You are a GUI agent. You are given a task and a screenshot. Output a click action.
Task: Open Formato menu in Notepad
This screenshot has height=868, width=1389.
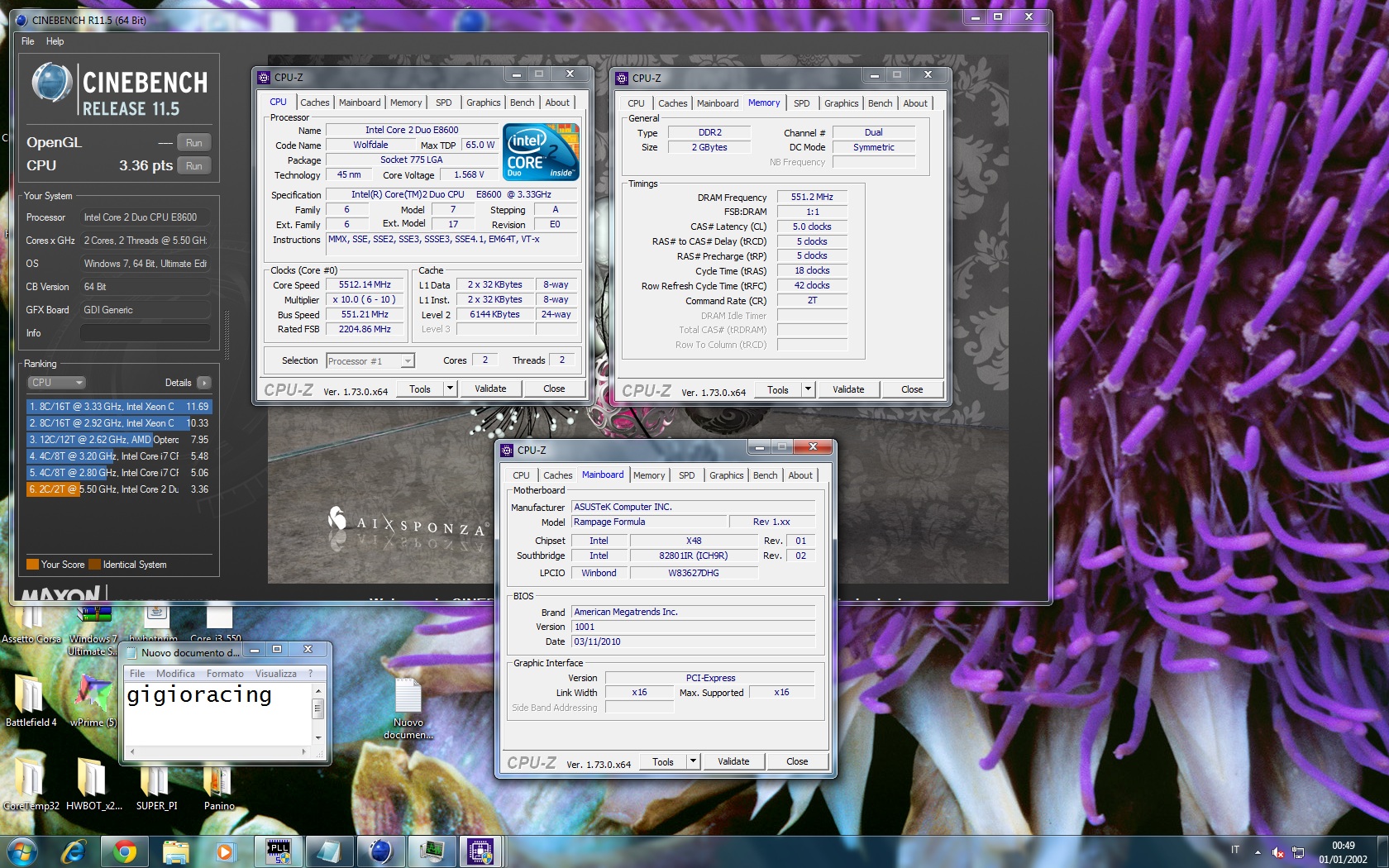coord(225,674)
